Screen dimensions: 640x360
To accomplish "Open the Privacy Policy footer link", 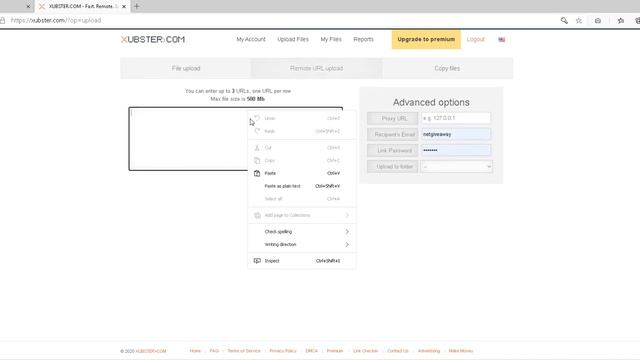I will pos(283,351).
